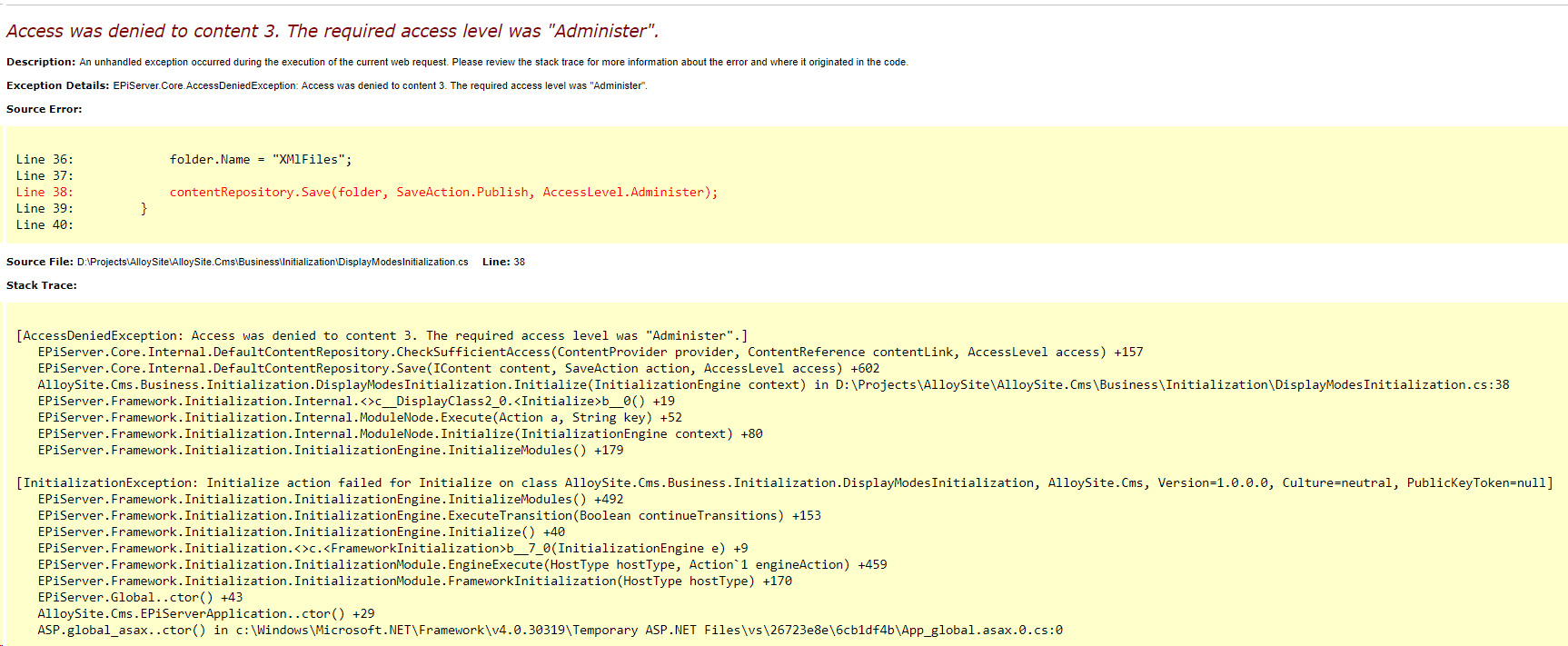Click the 'Description:' label
The width and height of the screenshot is (1568, 646).
tap(41, 62)
